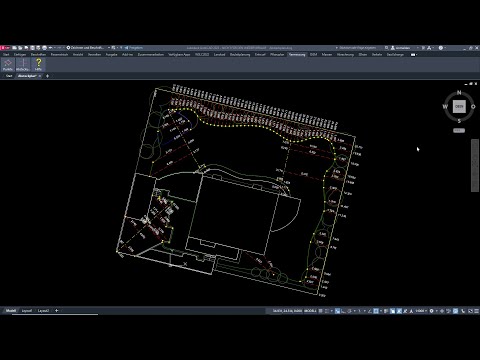The width and height of the screenshot is (480, 360).
Task: Open the DGM ribbon tab
Action: [x=313, y=55]
